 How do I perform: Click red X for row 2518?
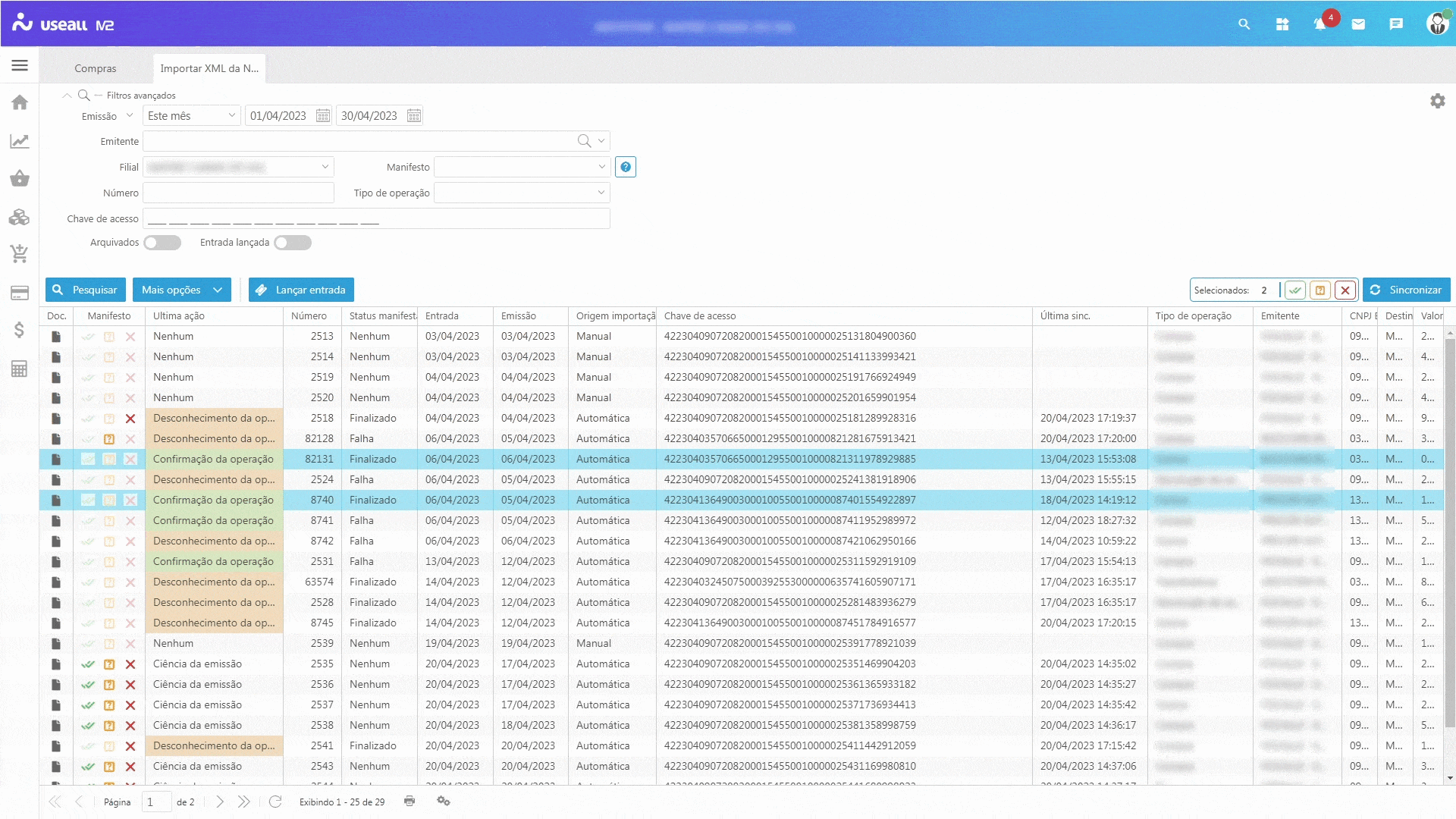(x=130, y=419)
